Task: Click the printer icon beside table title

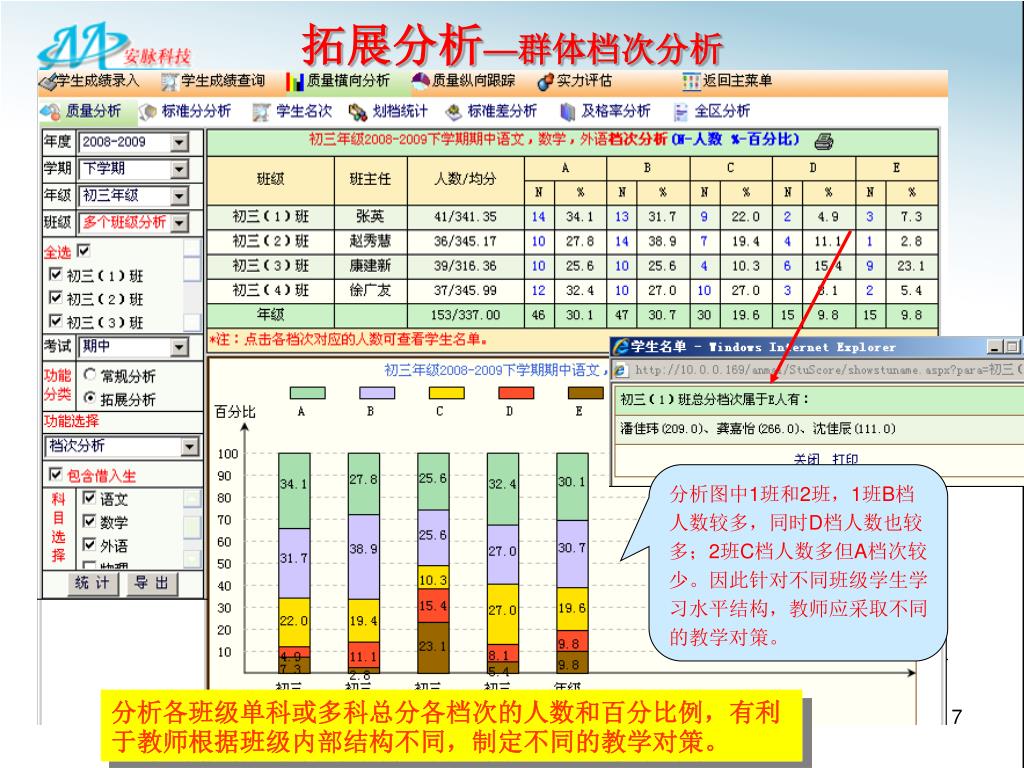Action: pyautogui.click(x=824, y=140)
